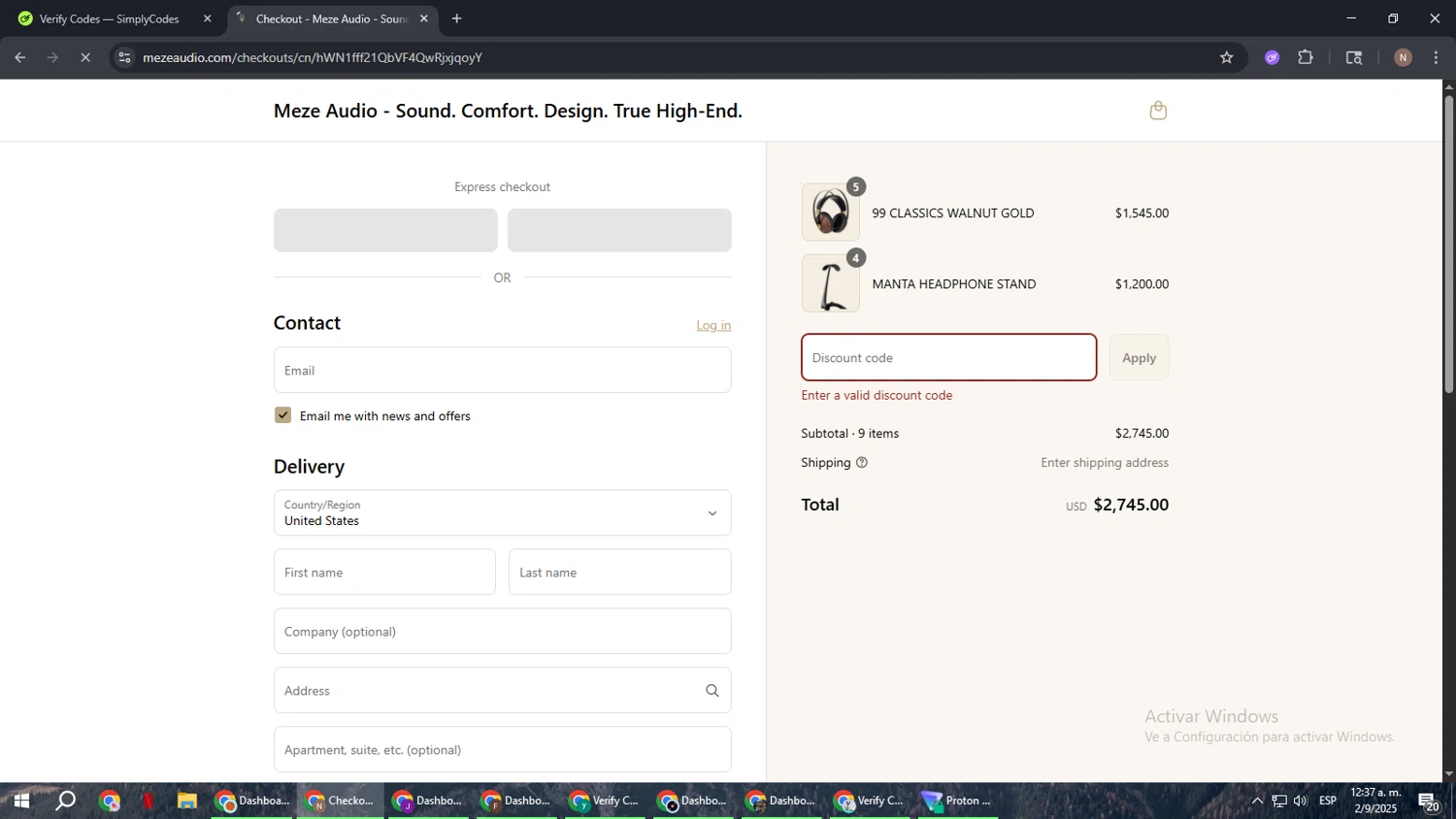
Task: Click the page vertical scrollbar thumb
Action: tap(1448, 243)
